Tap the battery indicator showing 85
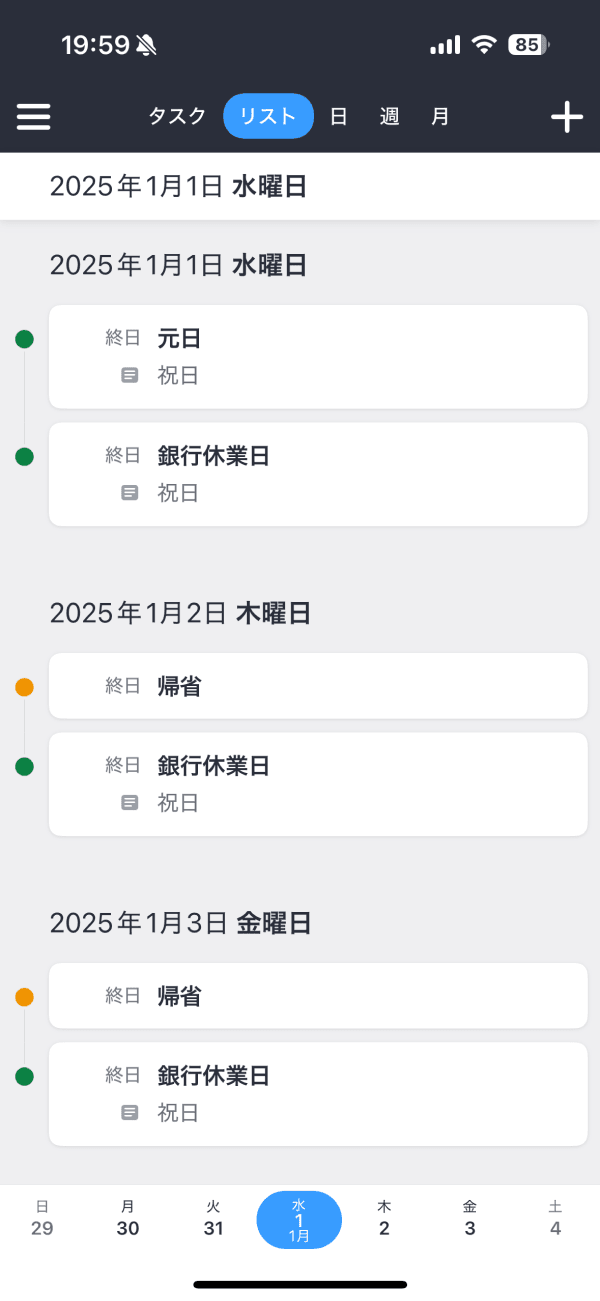Image resolution: width=600 pixels, height=1301 pixels. point(528,43)
